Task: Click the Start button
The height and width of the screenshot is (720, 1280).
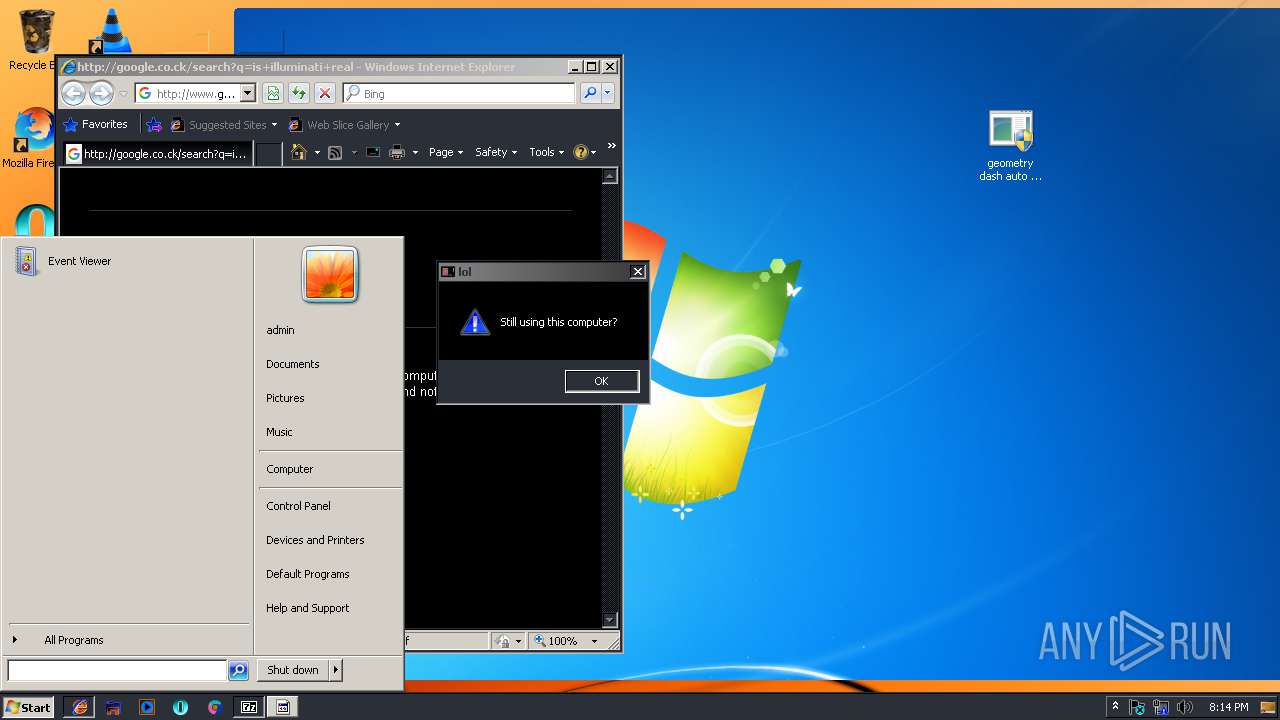Action: [x=28, y=707]
